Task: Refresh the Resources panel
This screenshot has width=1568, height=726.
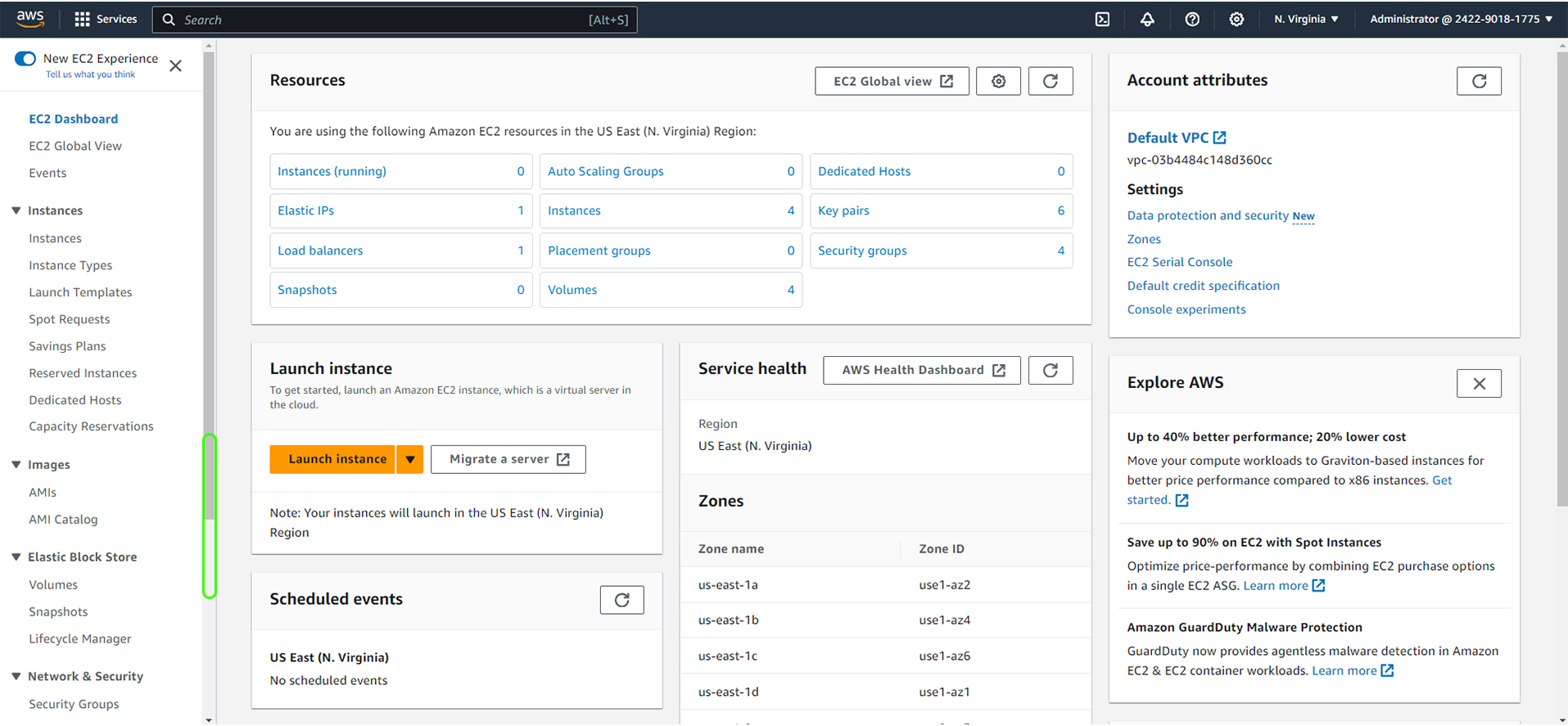Action: tap(1051, 81)
